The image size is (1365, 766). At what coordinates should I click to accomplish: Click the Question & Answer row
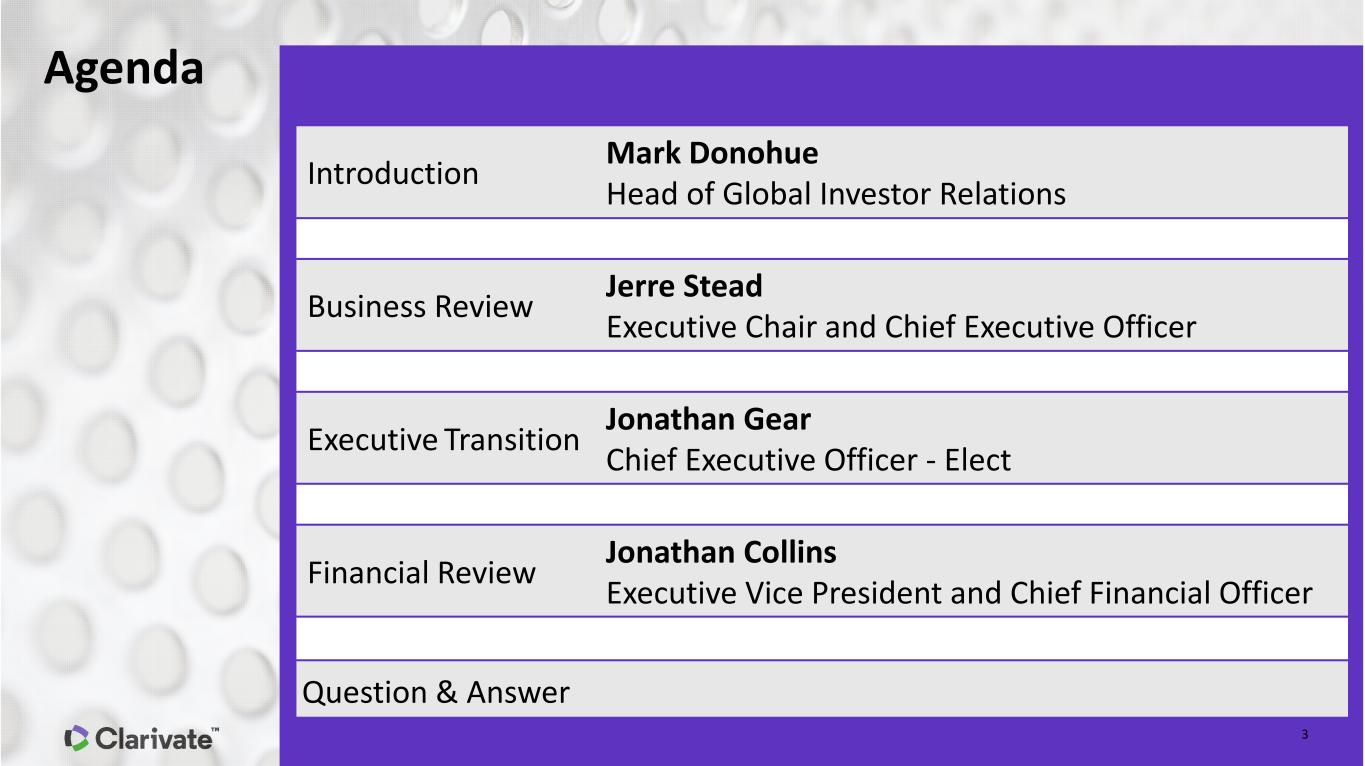click(x=822, y=689)
